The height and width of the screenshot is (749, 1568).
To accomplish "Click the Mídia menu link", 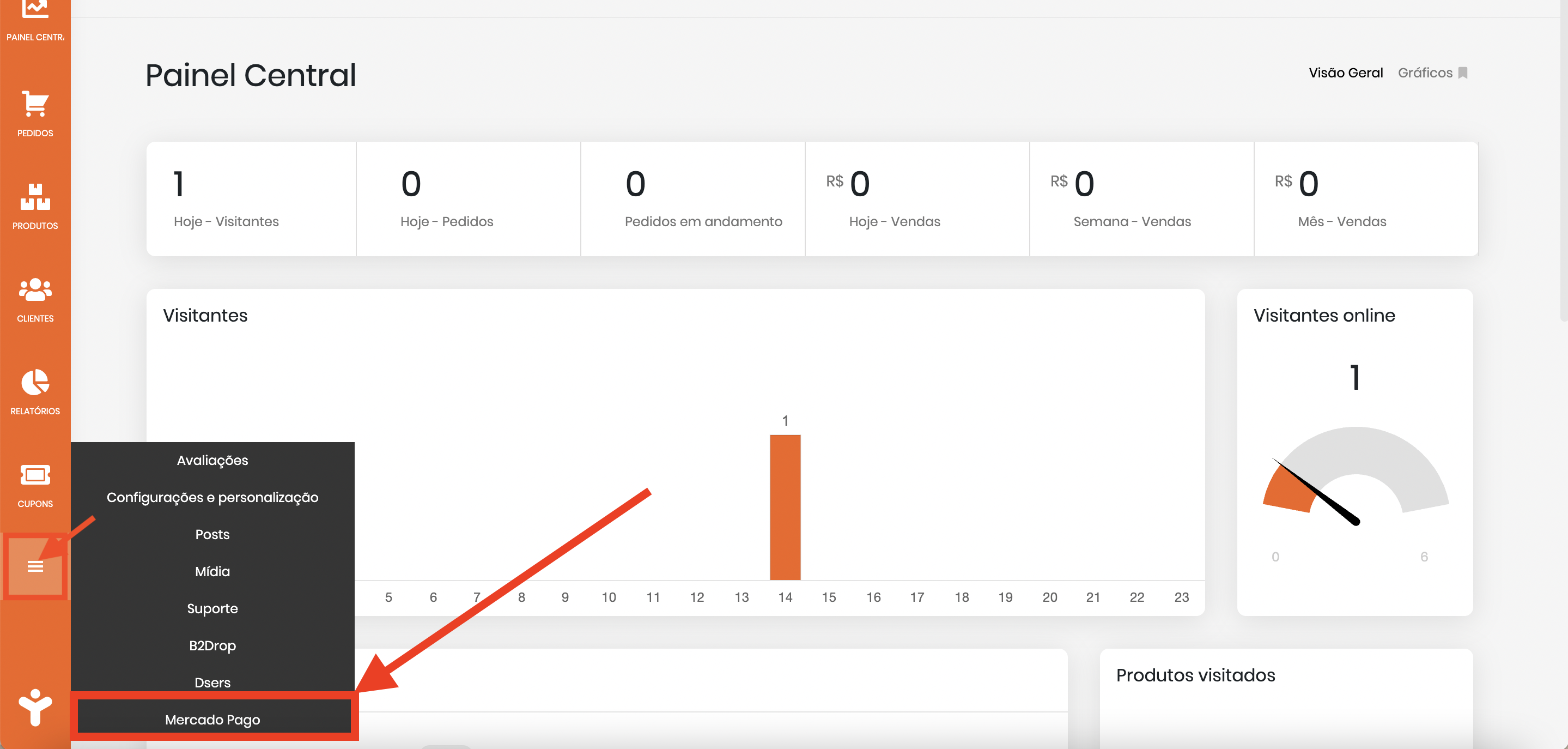I will point(212,571).
